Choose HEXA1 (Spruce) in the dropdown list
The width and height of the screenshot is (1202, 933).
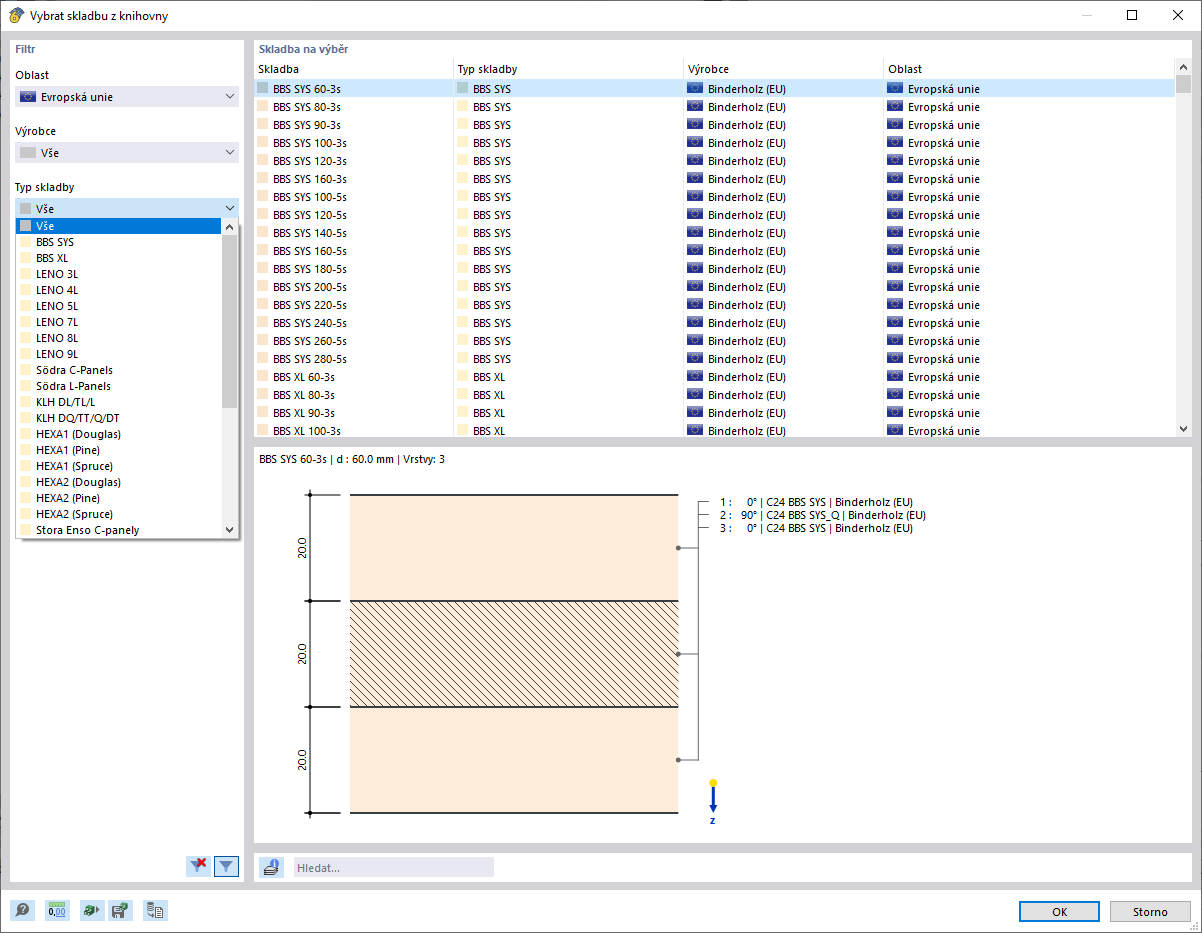click(x=119, y=466)
